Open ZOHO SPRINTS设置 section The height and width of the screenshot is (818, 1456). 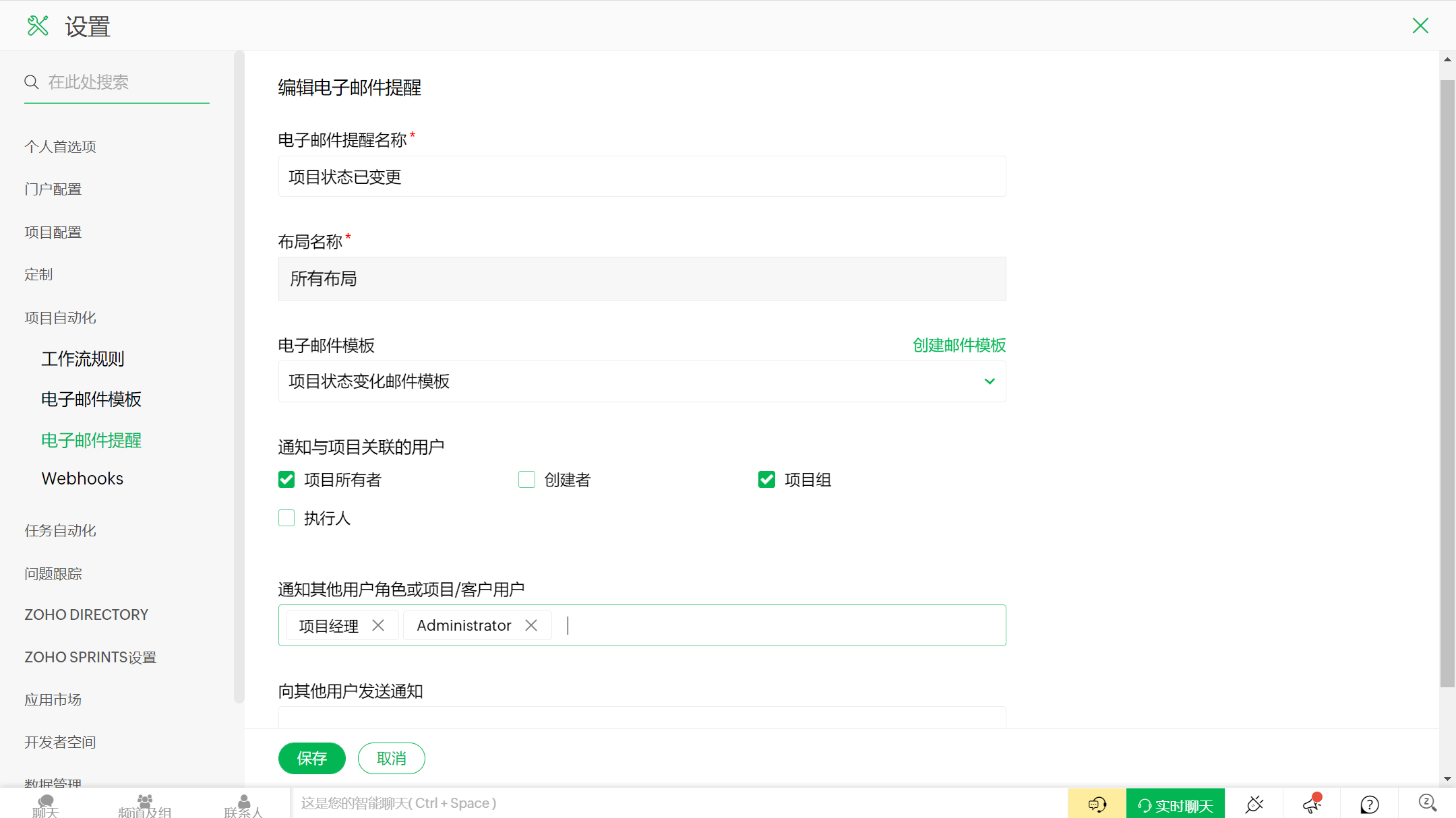tap(90, 657)
